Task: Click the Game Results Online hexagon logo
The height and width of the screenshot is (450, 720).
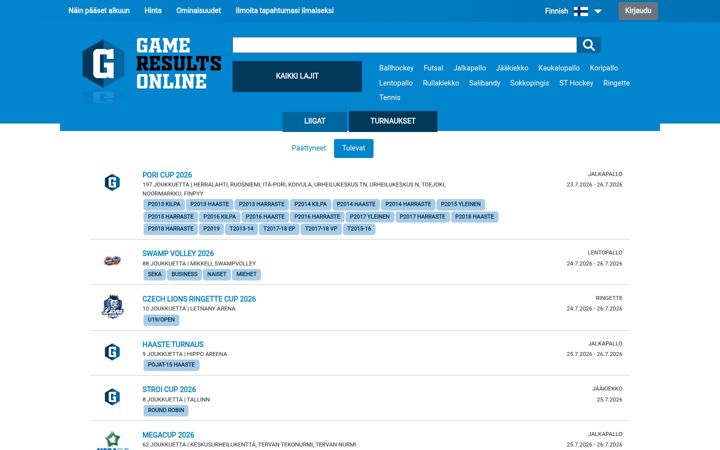Action: [x=103, y=63]
